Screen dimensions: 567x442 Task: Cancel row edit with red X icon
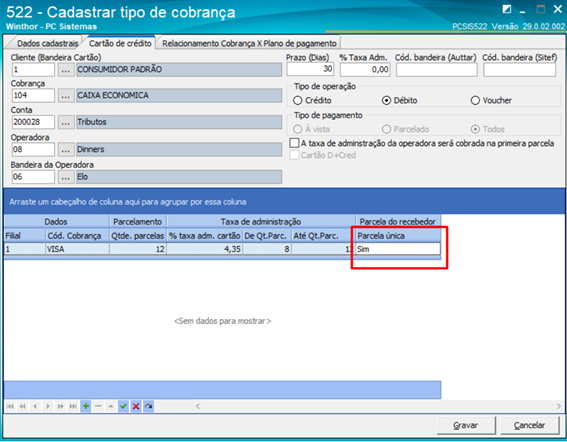(136, 407)
